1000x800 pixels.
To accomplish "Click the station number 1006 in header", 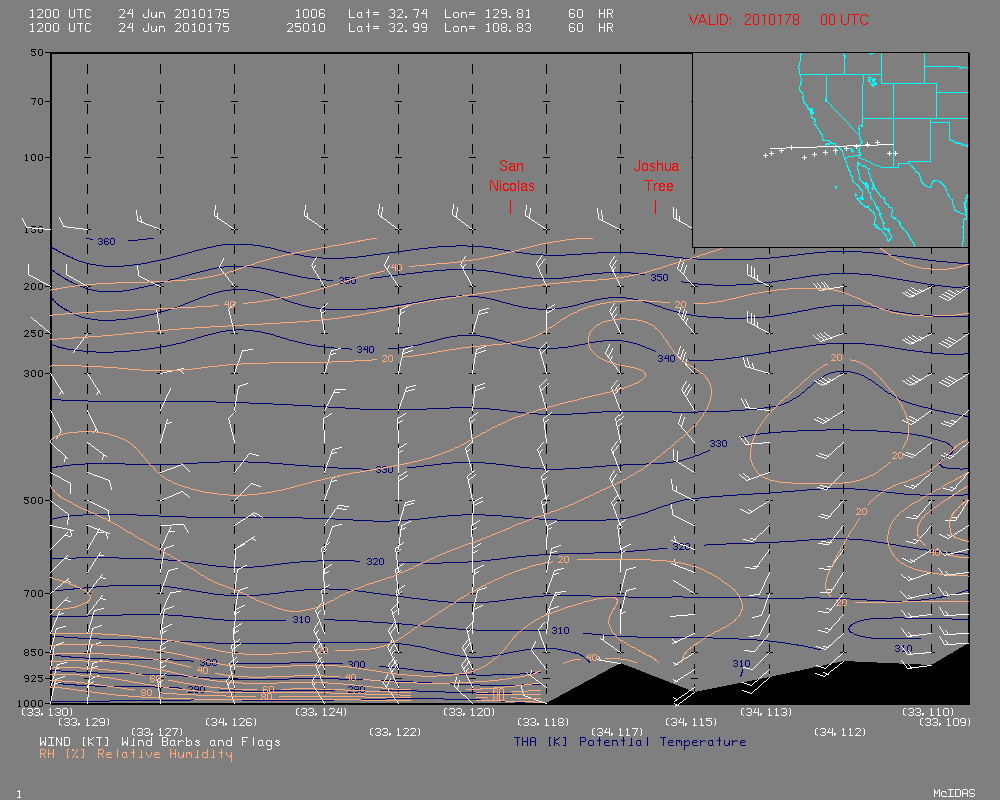I will (310, 13).
